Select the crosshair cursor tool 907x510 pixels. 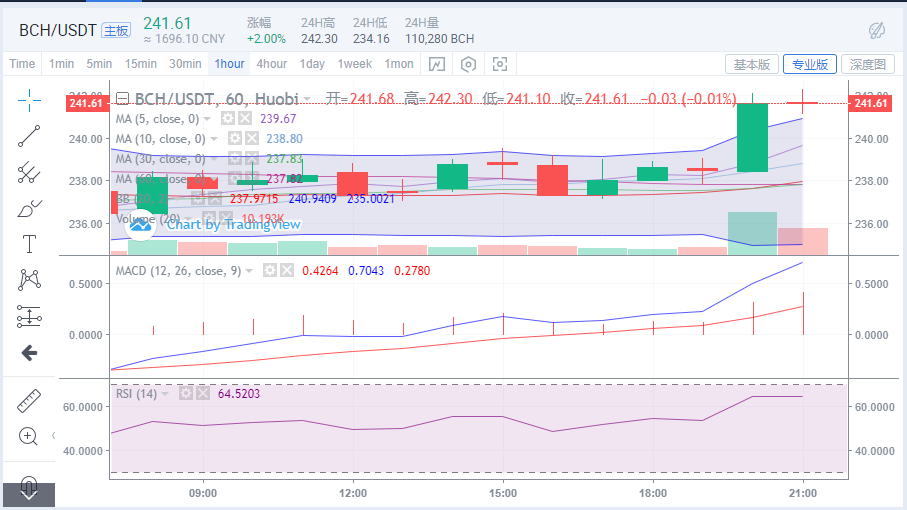(x=29, y=101)
